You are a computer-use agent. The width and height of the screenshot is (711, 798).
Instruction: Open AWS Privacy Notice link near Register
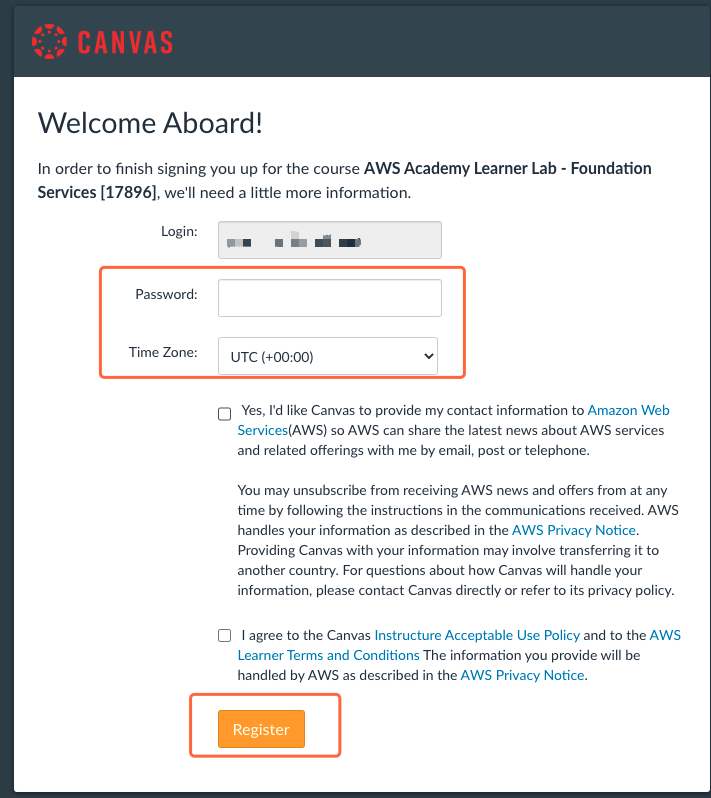pyautogui.click(x=522, y=675)
